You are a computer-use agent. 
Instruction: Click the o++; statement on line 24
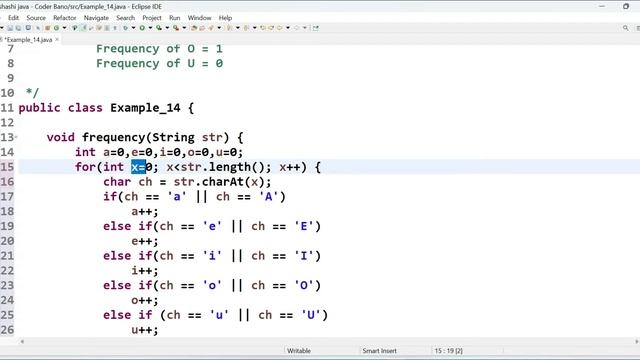point(145,300)
